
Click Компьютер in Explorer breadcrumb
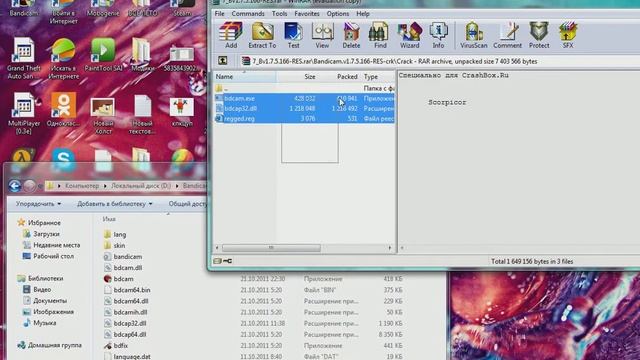pyautogui.click(x=82, y=186)
